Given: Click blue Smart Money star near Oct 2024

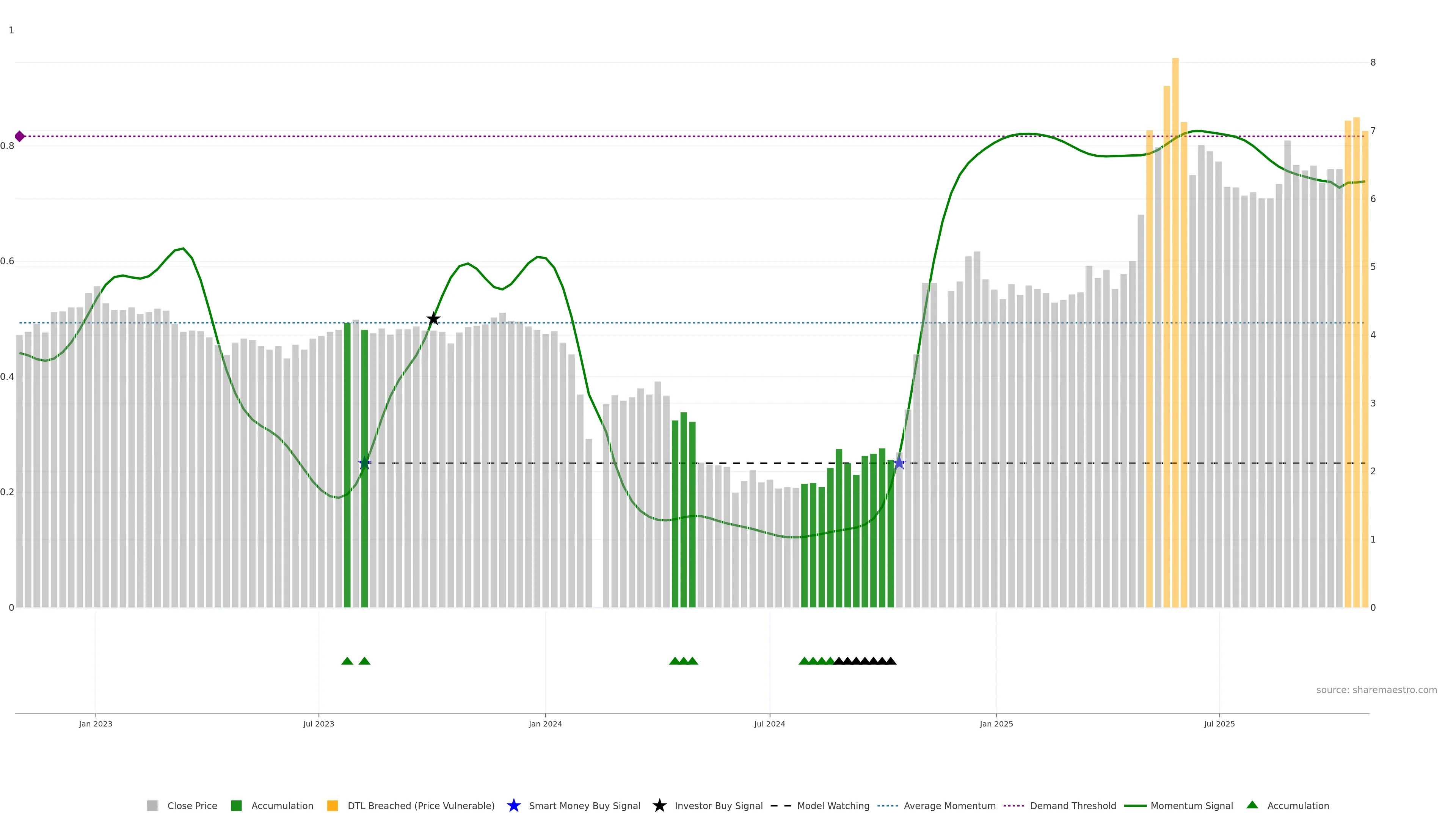Looking at the screenshot, I should [x=899, y=463].
